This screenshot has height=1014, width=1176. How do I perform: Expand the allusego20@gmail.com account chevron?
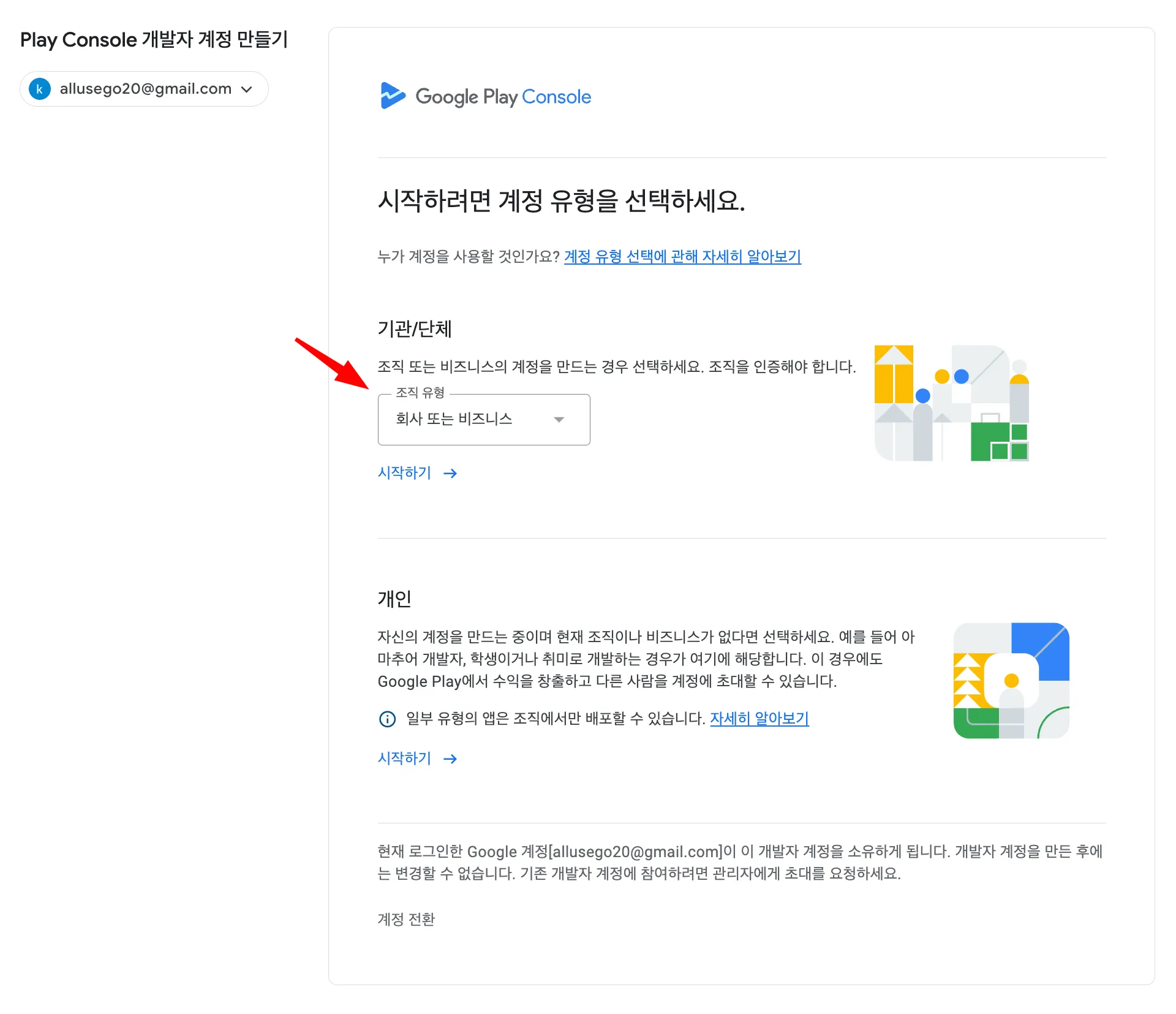247,89
